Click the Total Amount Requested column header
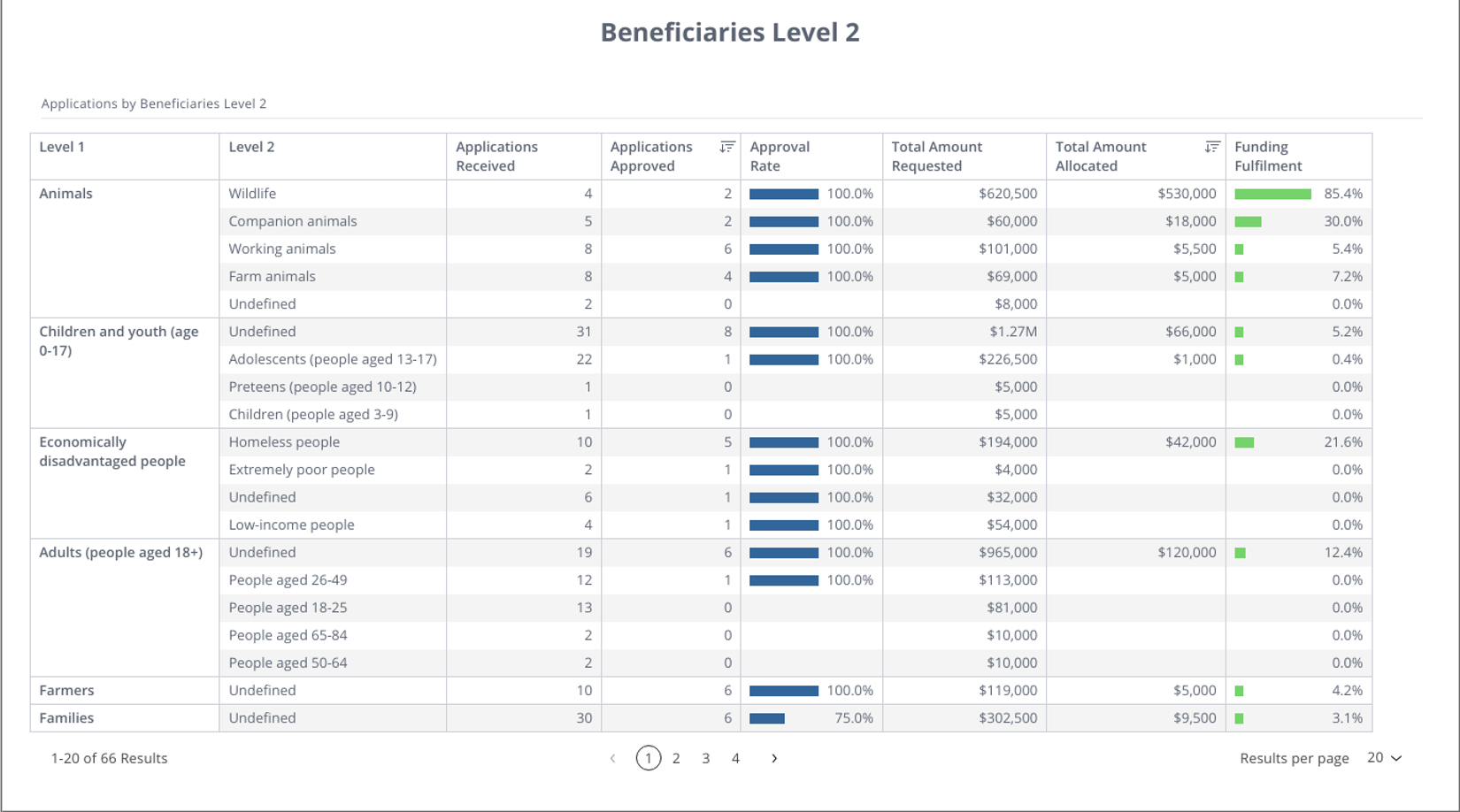This screenshot has height=812, width=1460. [x=936, y=156]
